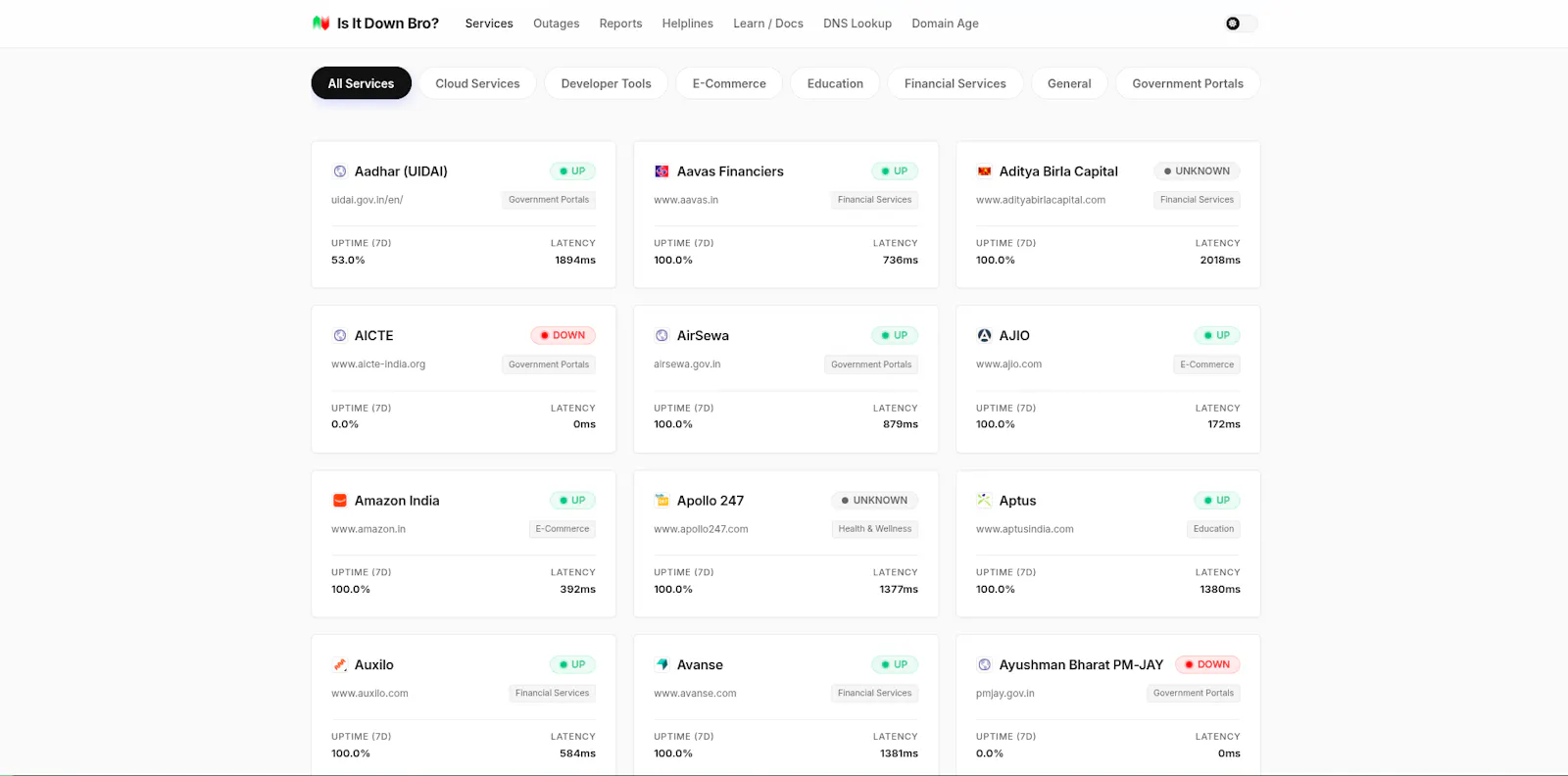Screen dimensions: 1568x776
Task: Click the pmjay.gov.in URL text
Action: click(1004, 694)
